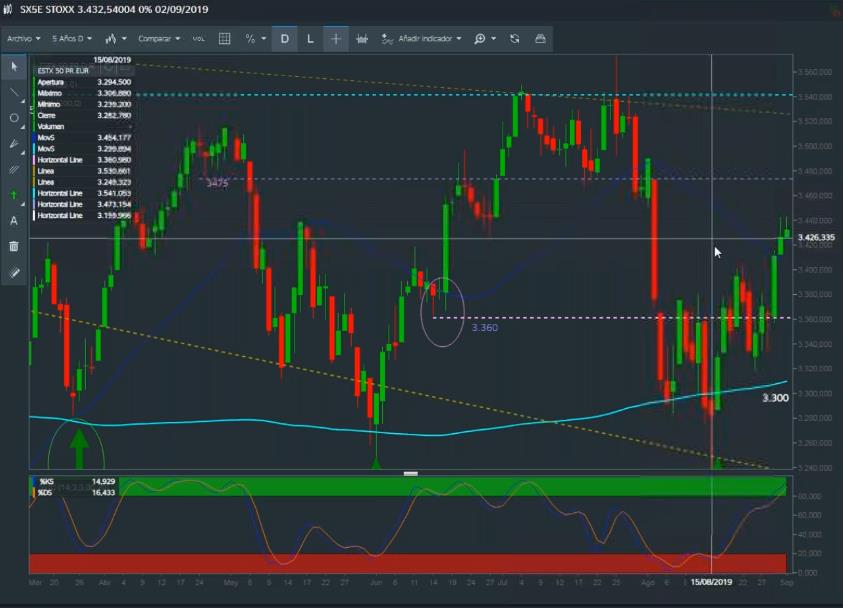Click the big green up arrow drawing on chart

tap(79, 448)
